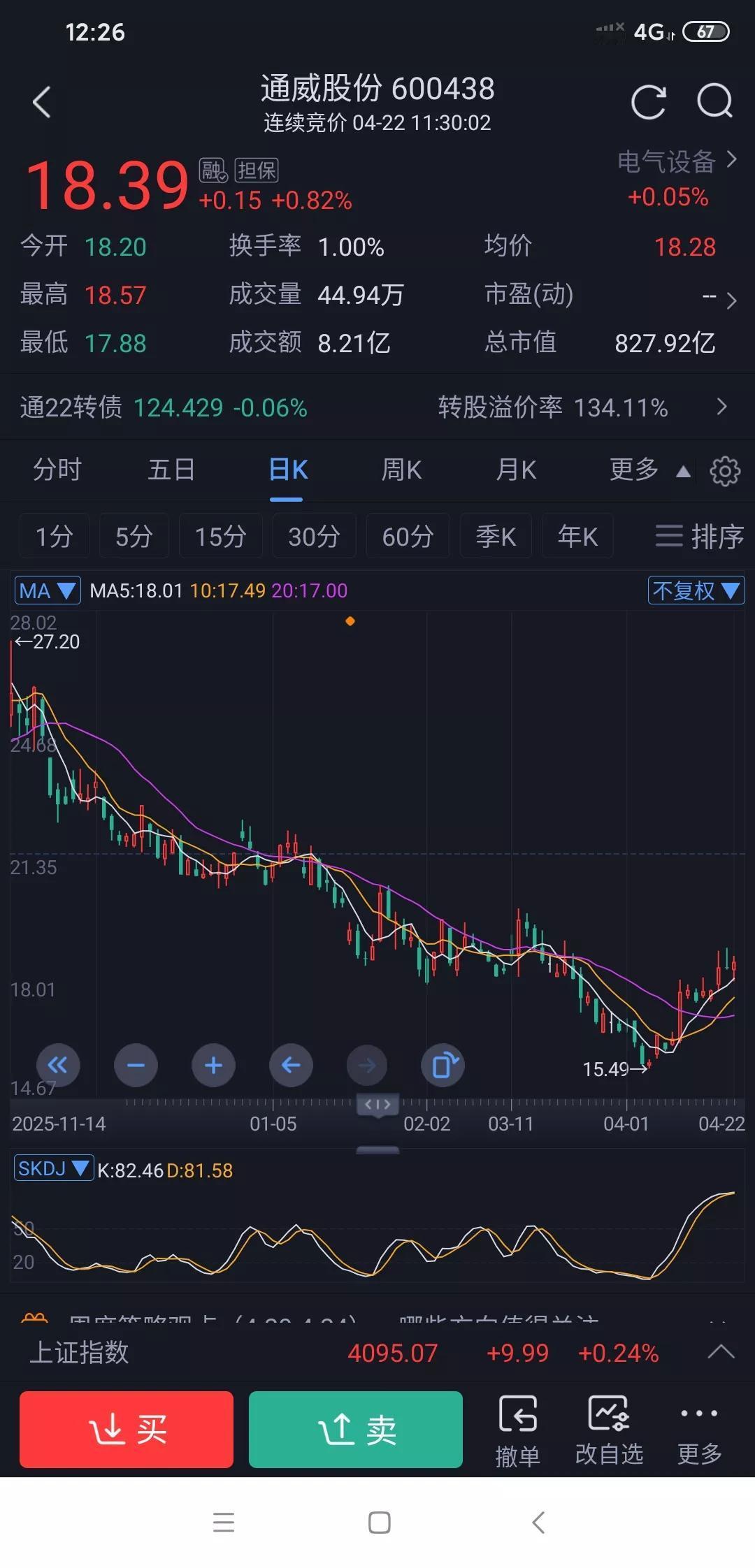Tap 换手率 1.00% value
This screenshot has height=1568, width=755.
tap(351, 247)
